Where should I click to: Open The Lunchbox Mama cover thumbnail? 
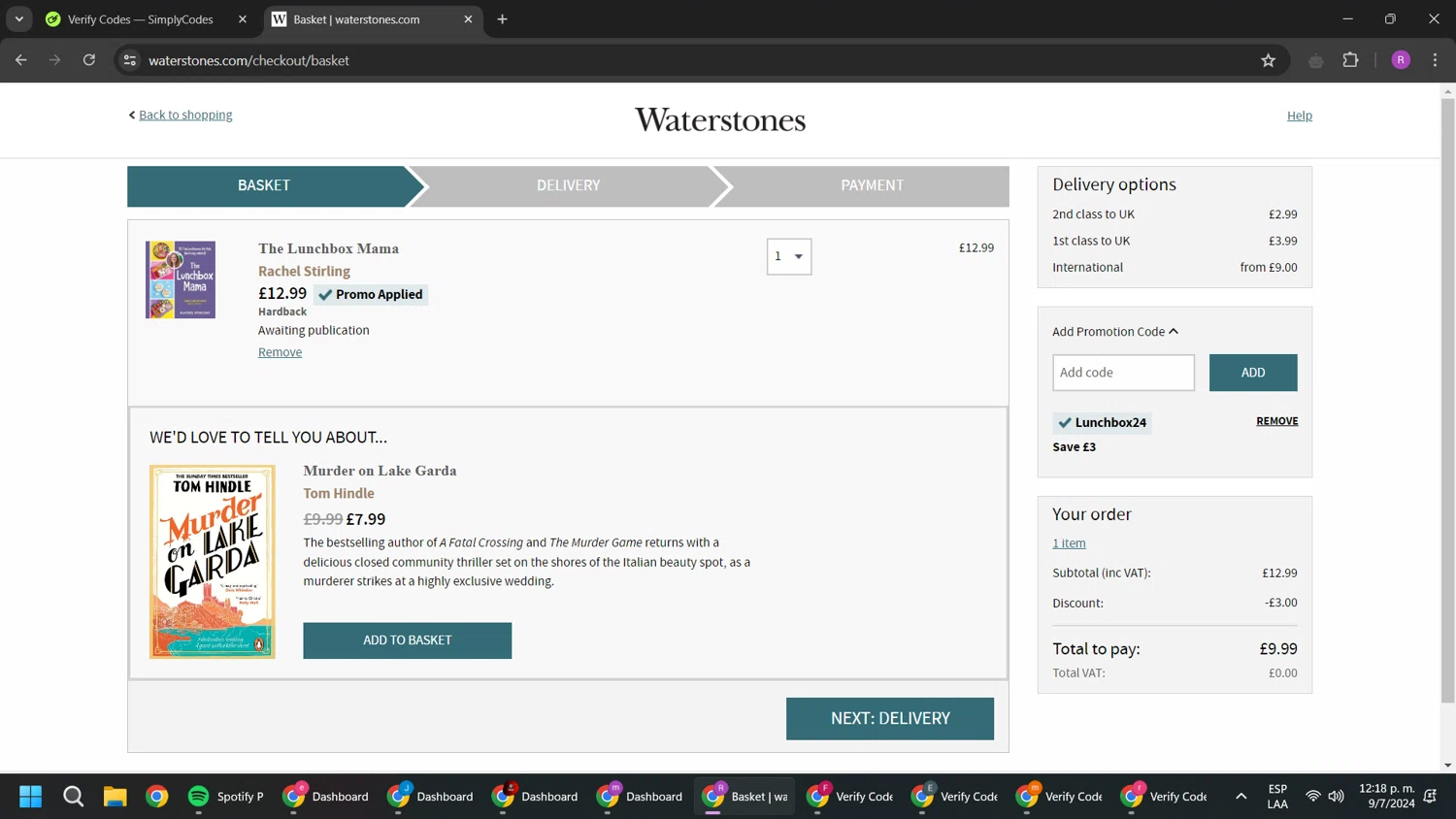[181, 279]
